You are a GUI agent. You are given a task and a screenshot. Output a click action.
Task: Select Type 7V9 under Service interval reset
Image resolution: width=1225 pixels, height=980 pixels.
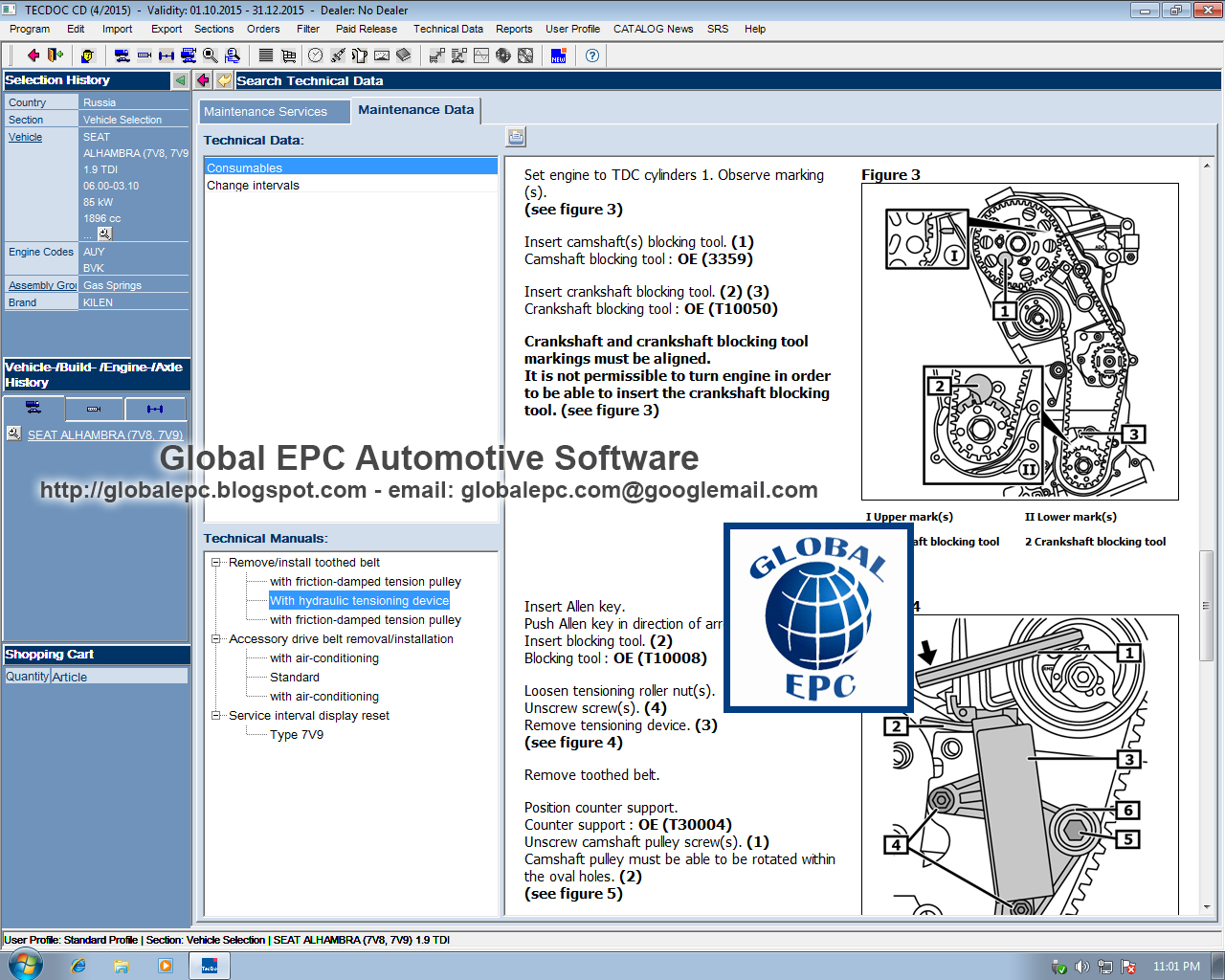(297, 735)
